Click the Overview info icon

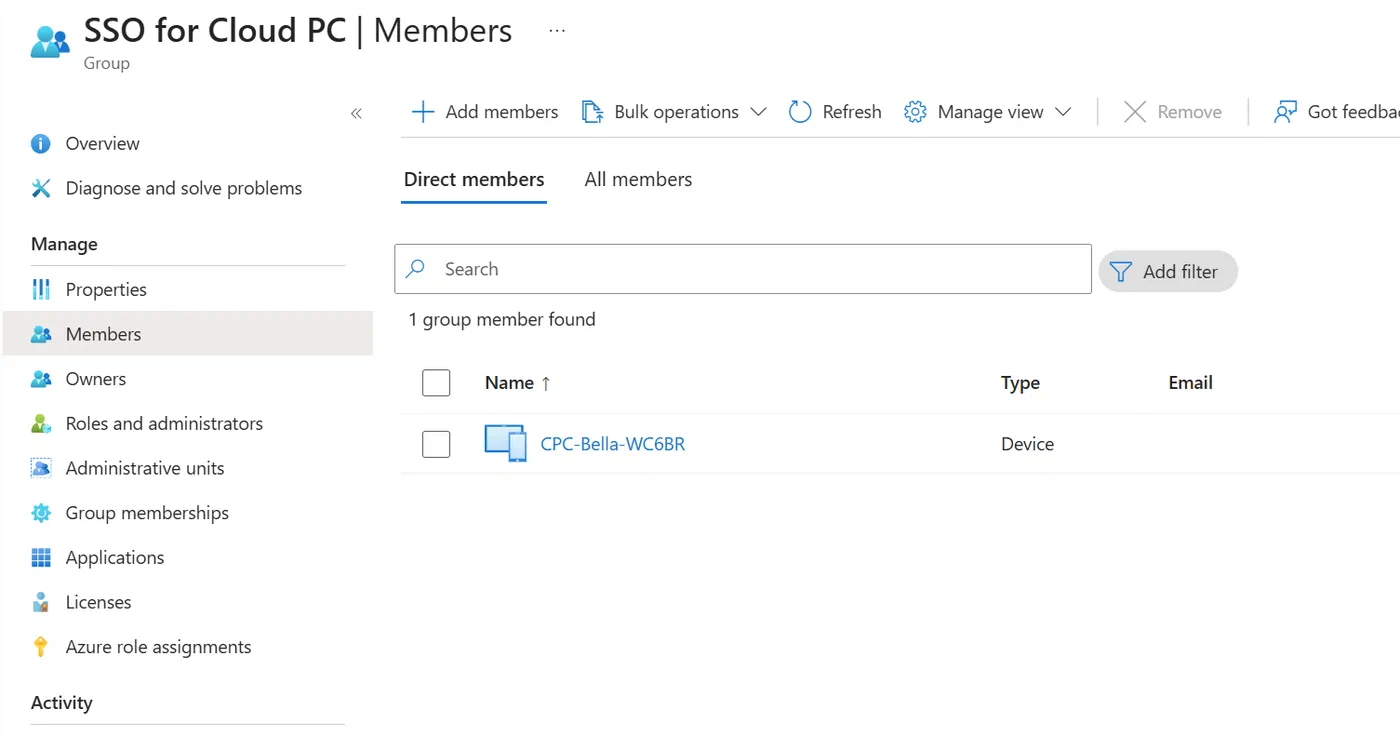(x=41, y=143)
